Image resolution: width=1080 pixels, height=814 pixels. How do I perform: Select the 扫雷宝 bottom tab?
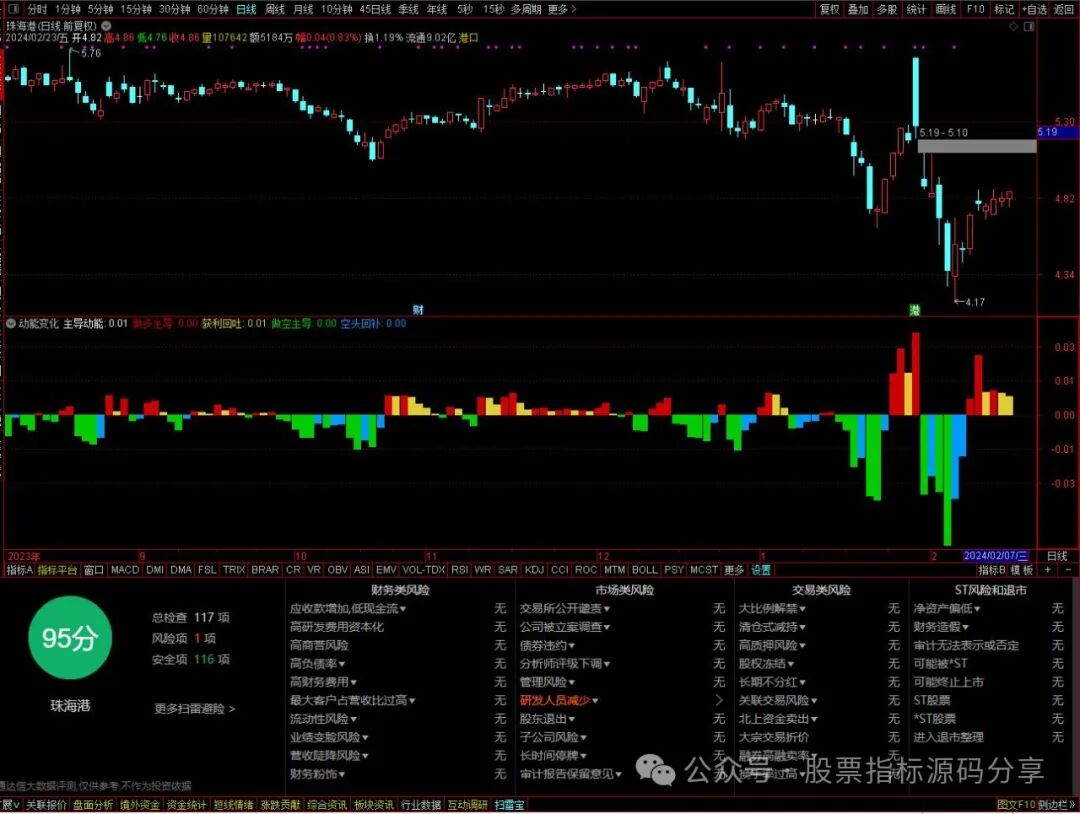509,804
